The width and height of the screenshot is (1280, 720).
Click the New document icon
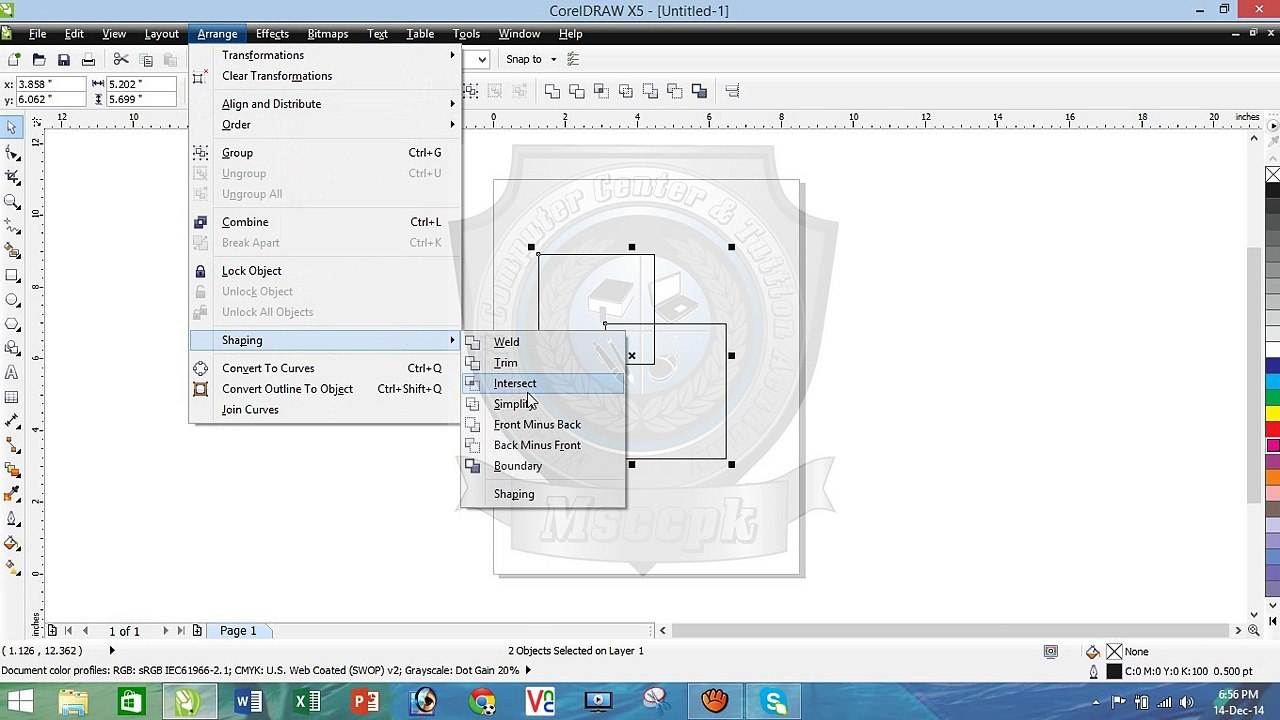pos(14,60)
